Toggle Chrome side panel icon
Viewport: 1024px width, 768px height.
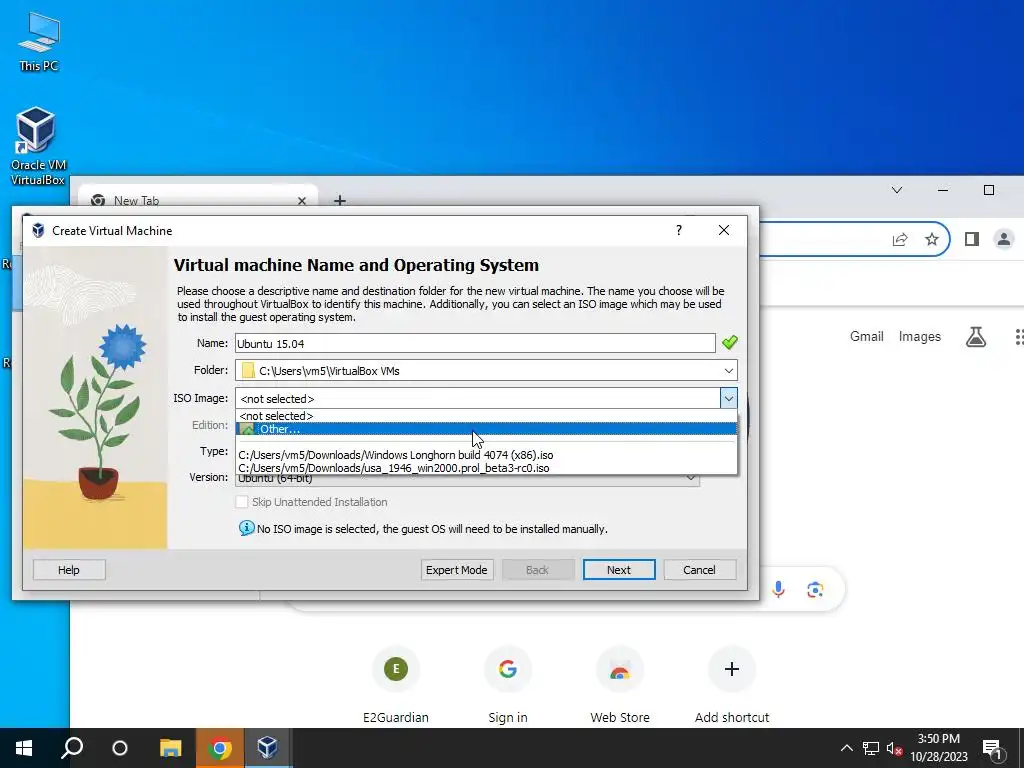(972, 239)
